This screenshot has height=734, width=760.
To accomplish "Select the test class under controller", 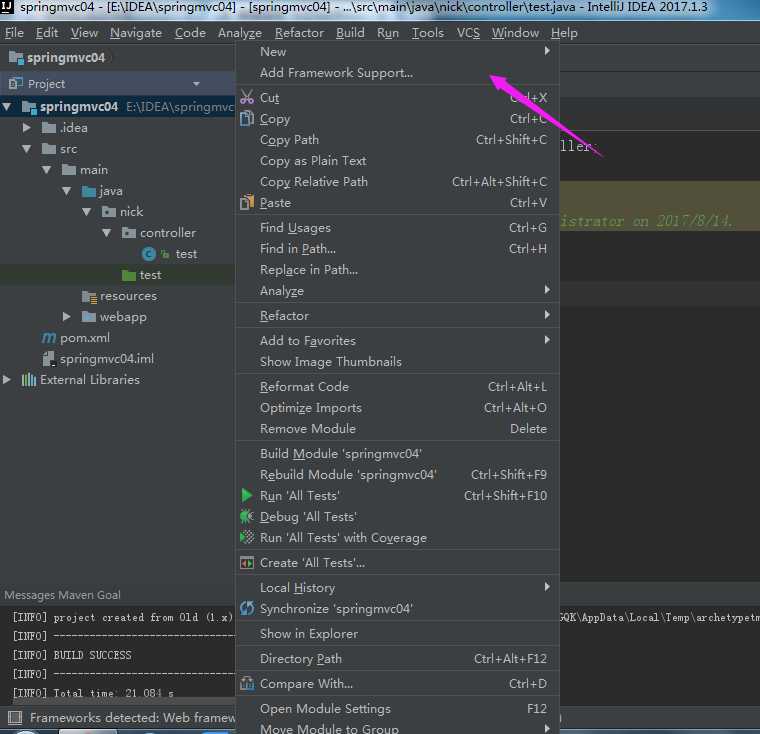I will (186, 254).
